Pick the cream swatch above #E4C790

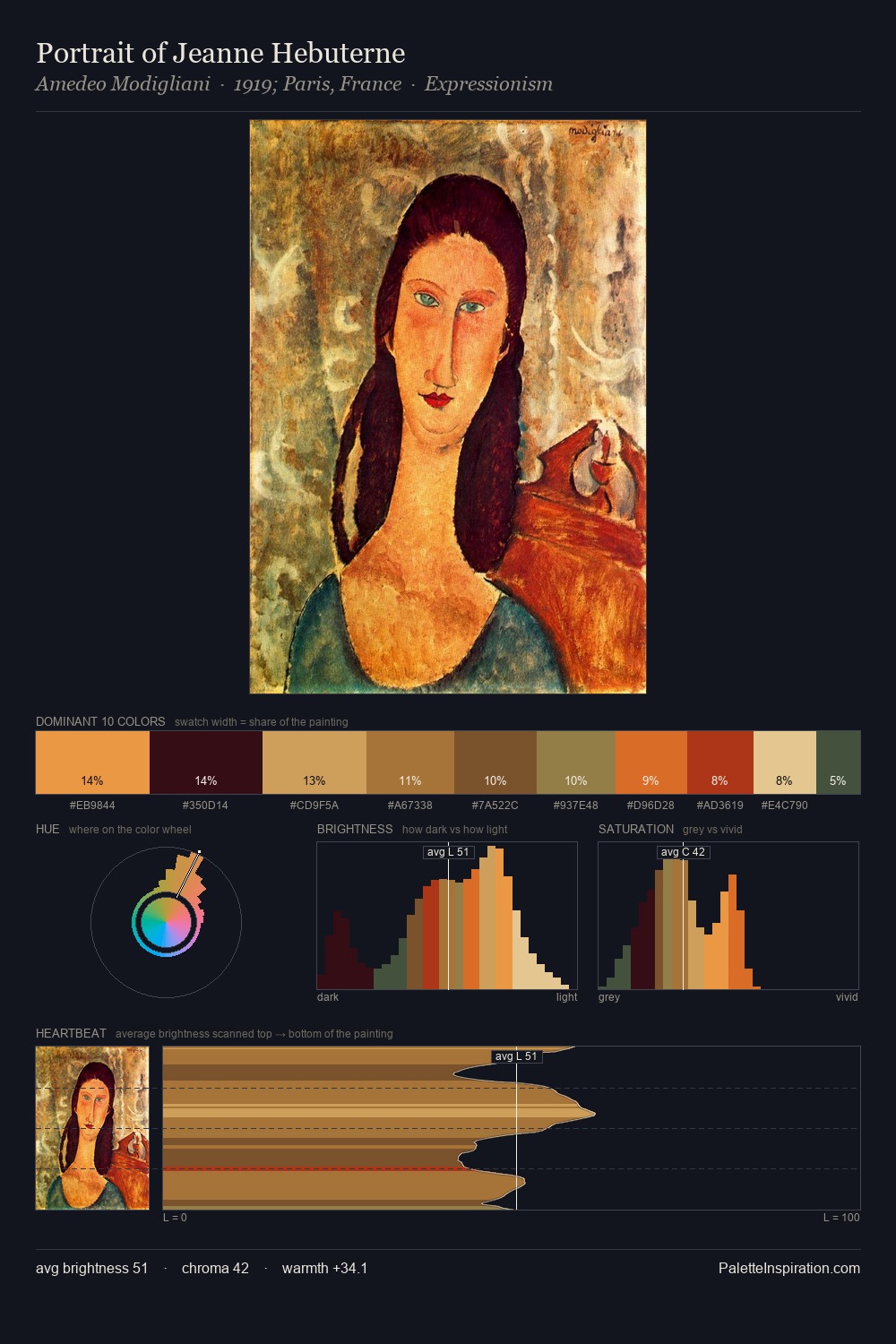pyautogui.click(x=785, y=762)
